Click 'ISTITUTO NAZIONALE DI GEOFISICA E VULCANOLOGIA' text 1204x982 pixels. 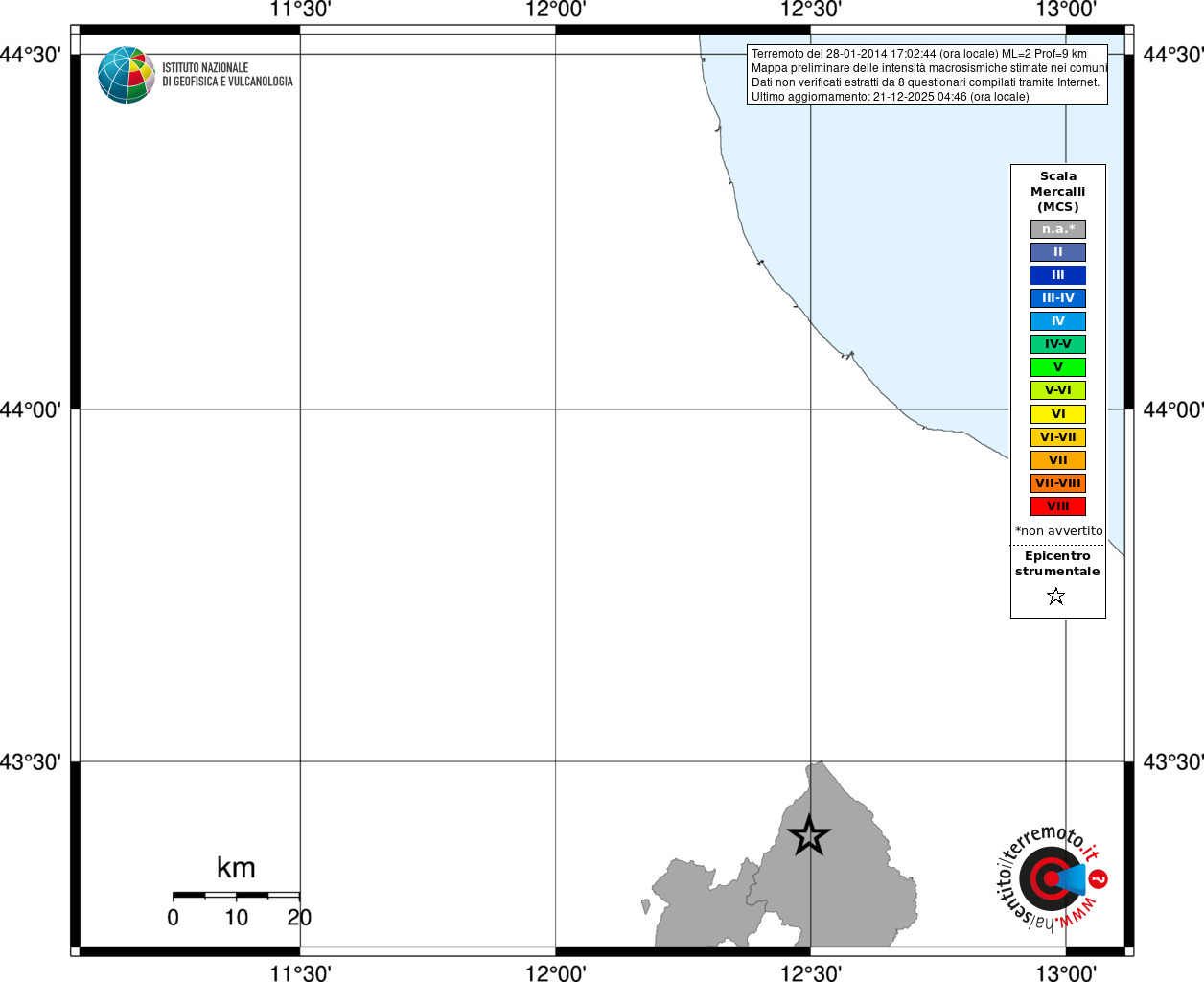pyautogui.click(x=227, y=75)
